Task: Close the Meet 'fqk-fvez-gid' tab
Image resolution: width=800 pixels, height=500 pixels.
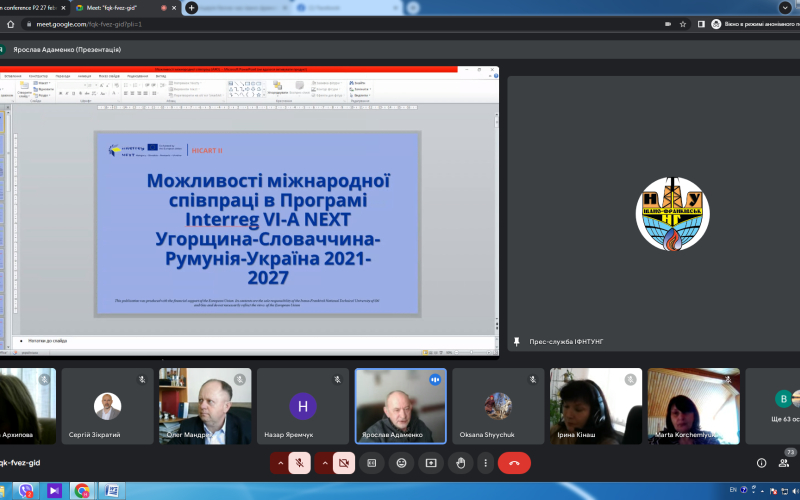Action: (174, 8)
